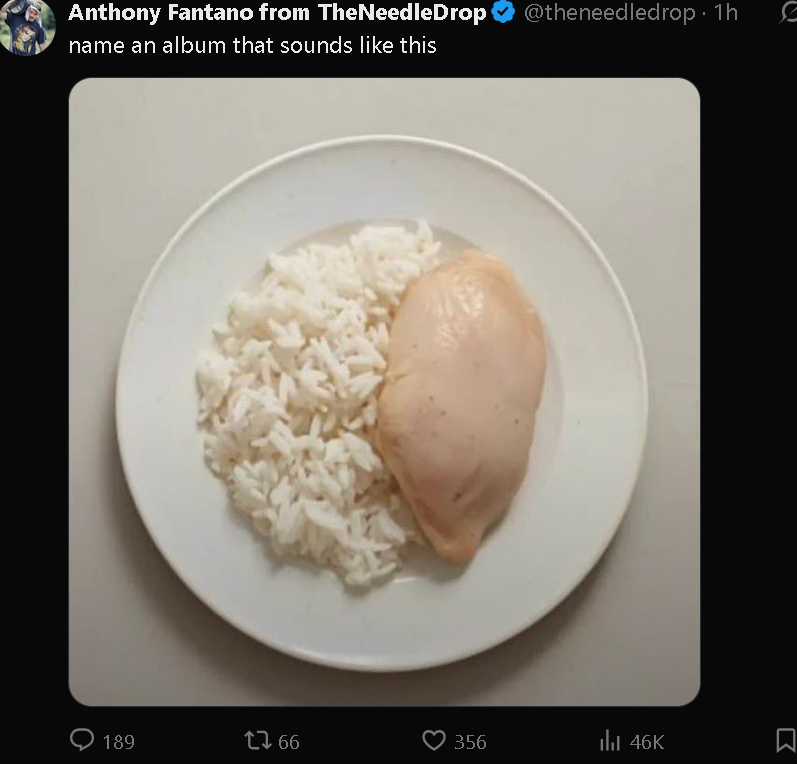Click the partially visible icon beside 1h

click(788, 13)
